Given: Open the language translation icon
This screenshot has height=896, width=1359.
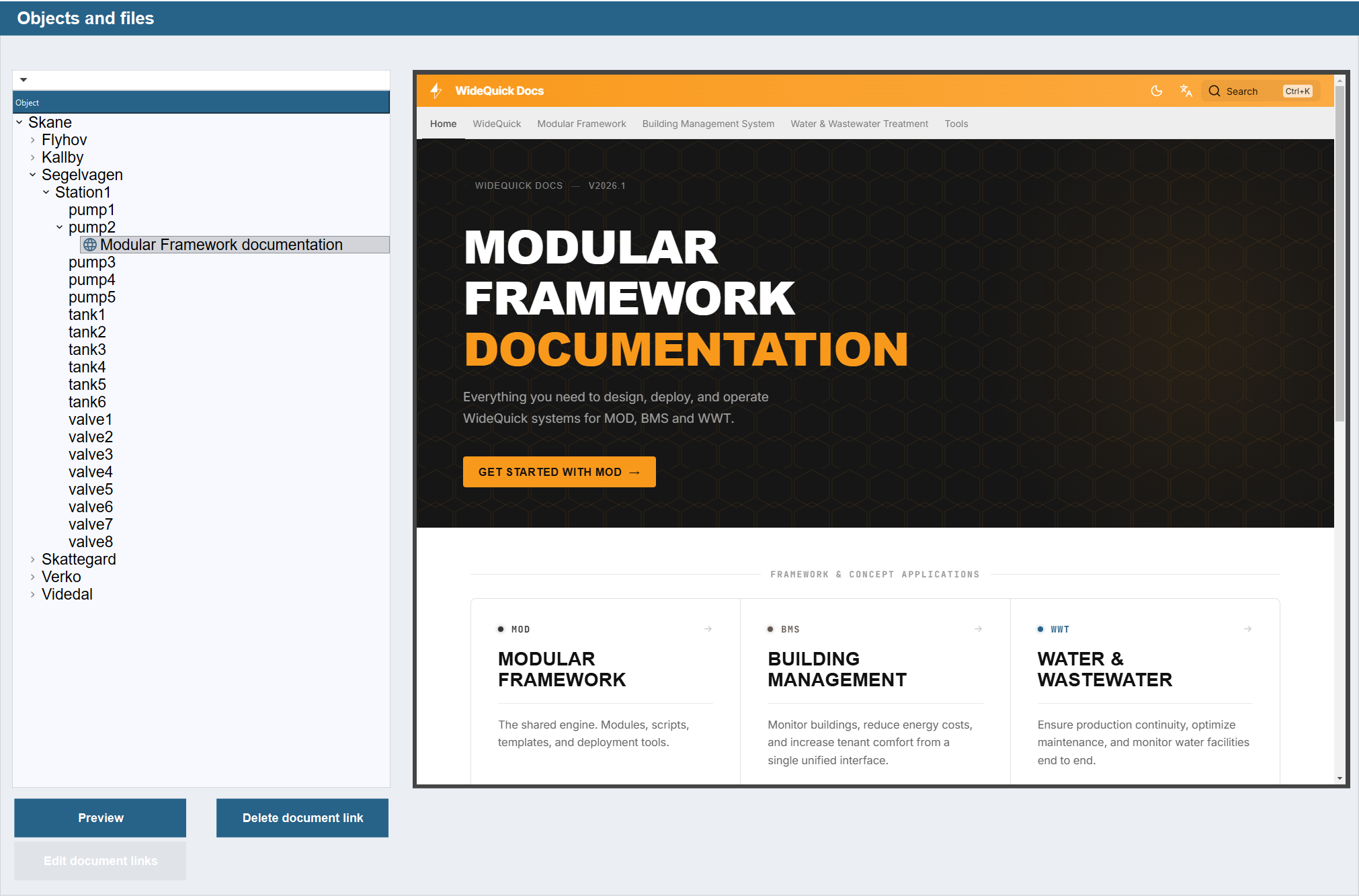Looking at the screenshot, I should pos(1186,91).
